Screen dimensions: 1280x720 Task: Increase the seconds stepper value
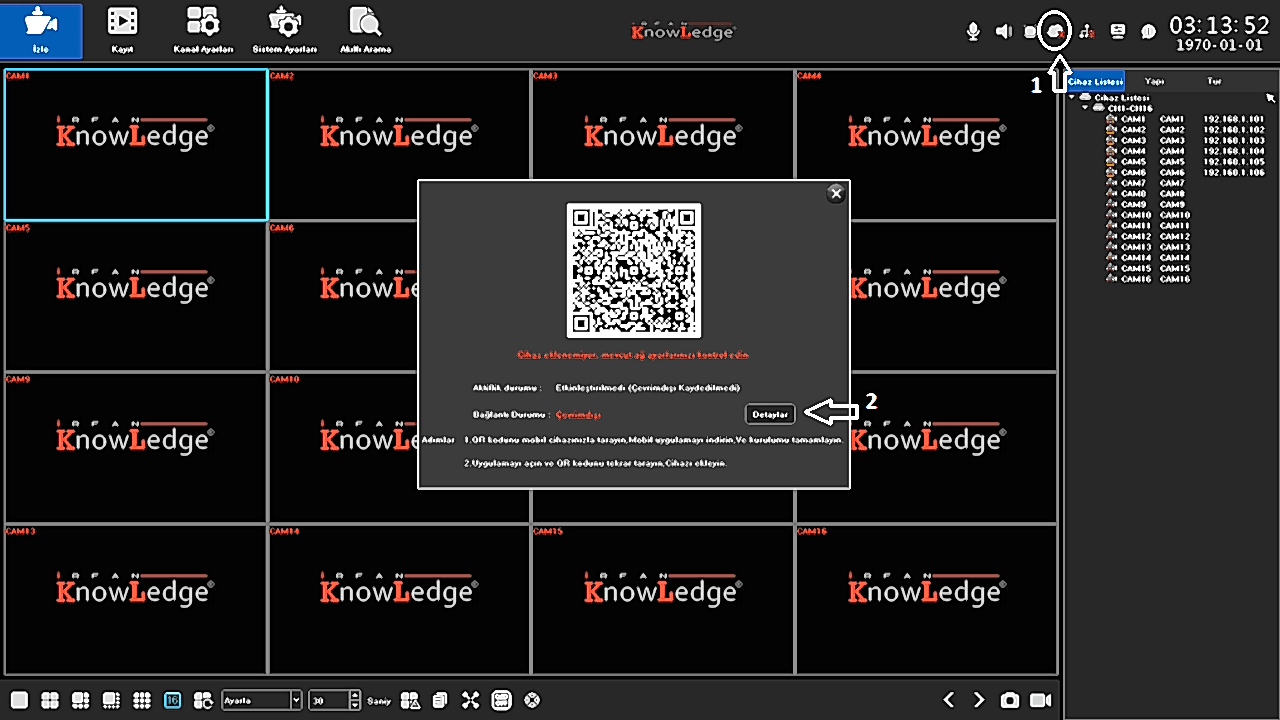point(355,695)
